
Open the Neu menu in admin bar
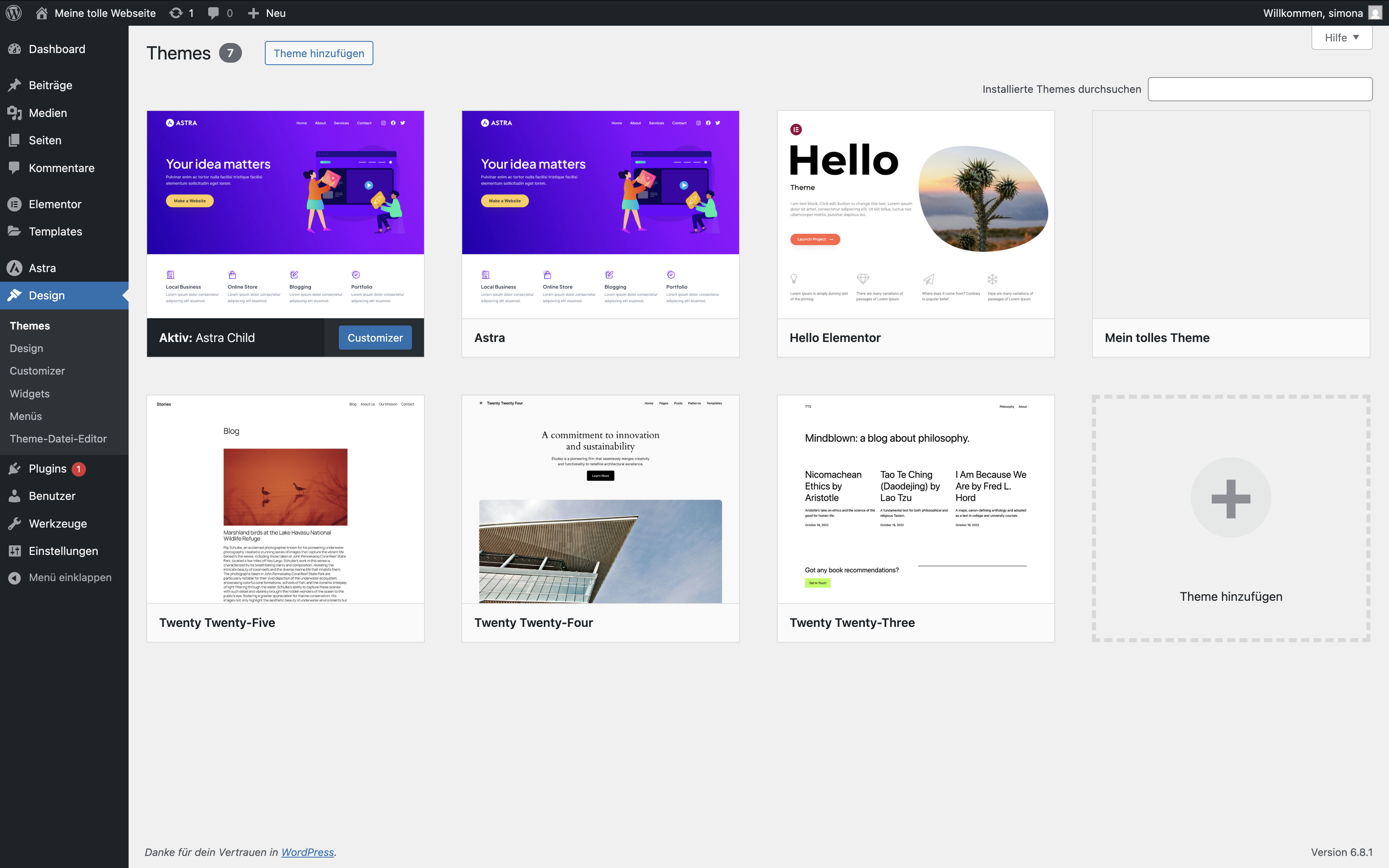tap(267, 12)
